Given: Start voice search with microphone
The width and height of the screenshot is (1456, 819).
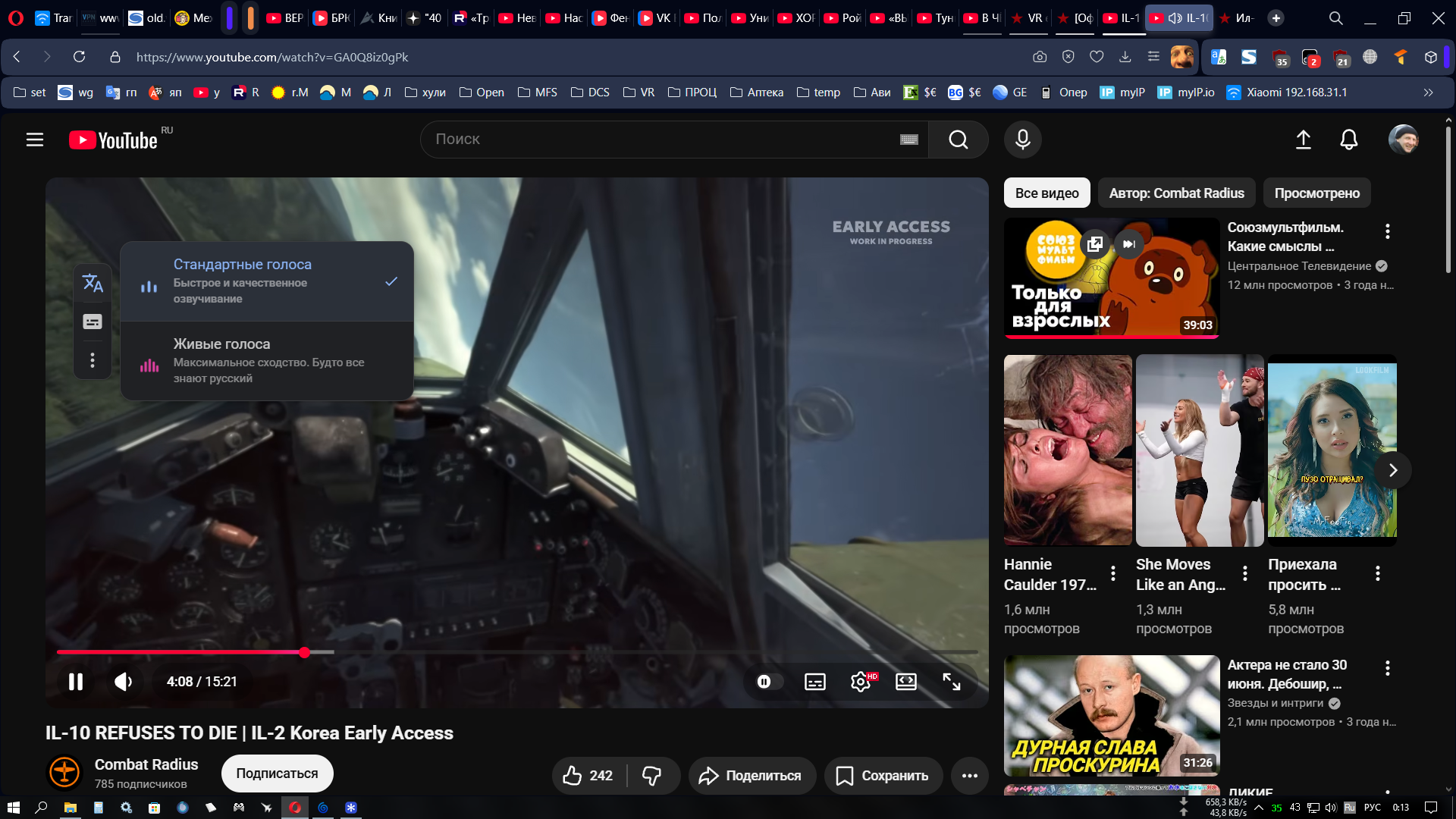Looking at the screenshot, I should coord(1022,140).
